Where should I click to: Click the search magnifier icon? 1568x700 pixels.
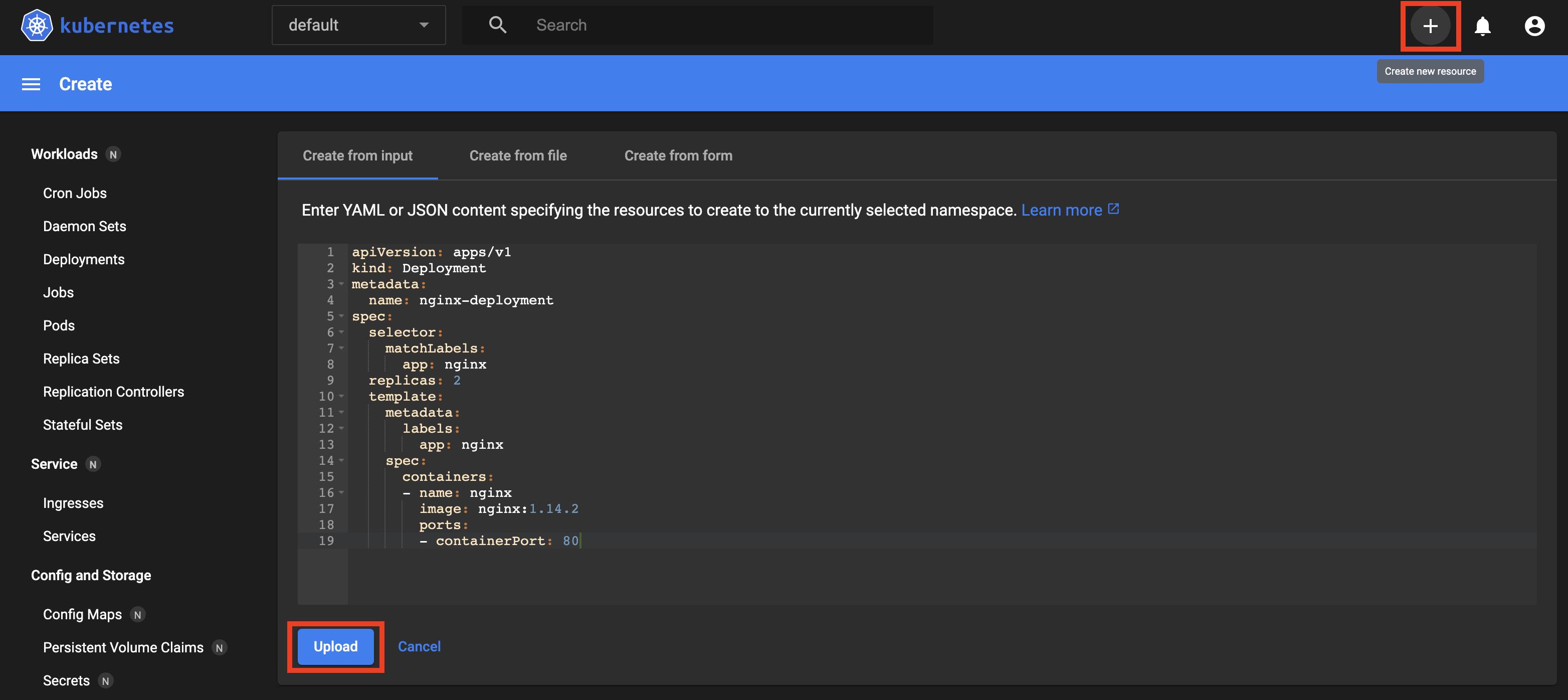tap(497, 25)
